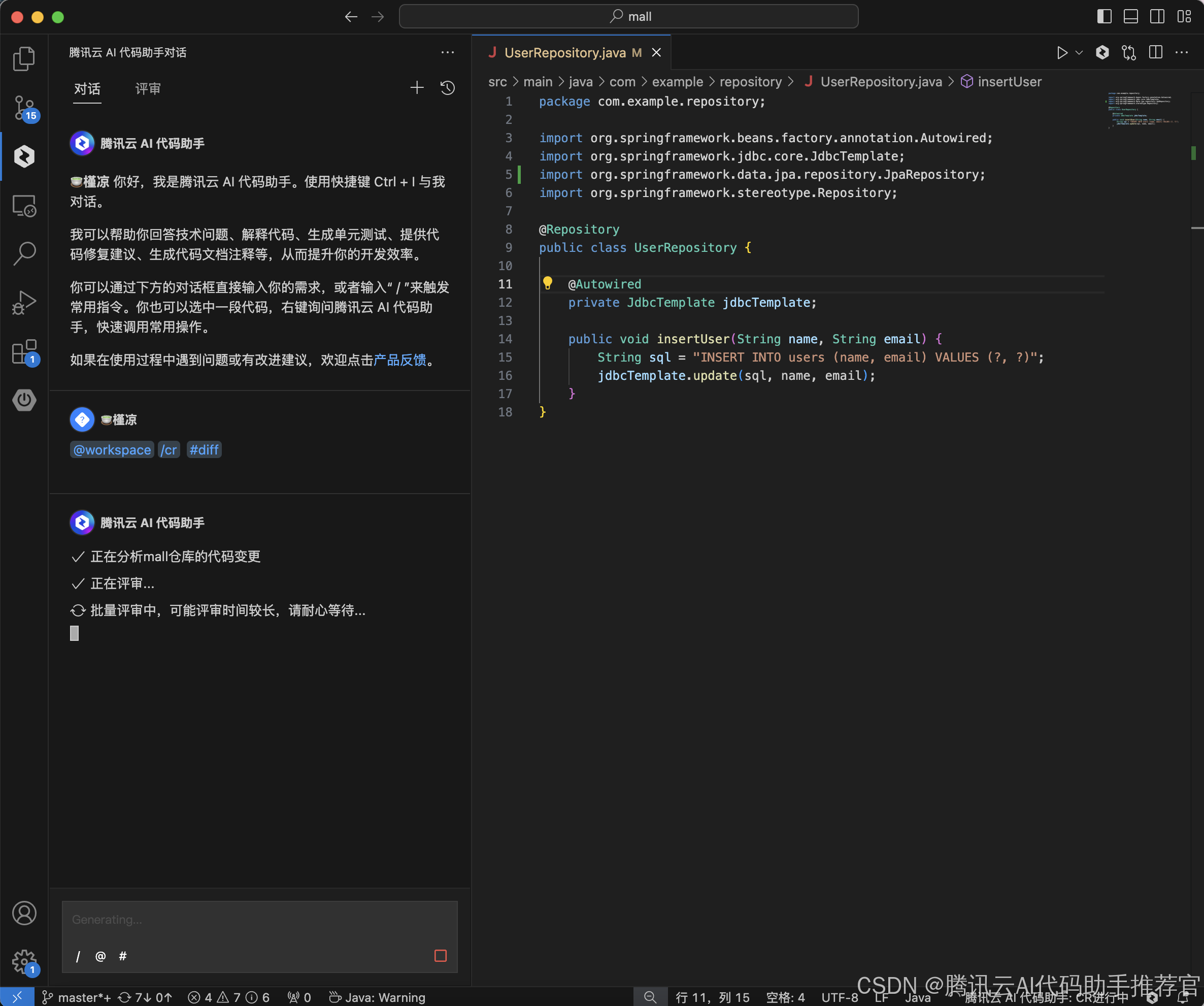Switch to the 评审 tab
The width and height of the screenshot is (1204, 1006).
click(147, 89)
